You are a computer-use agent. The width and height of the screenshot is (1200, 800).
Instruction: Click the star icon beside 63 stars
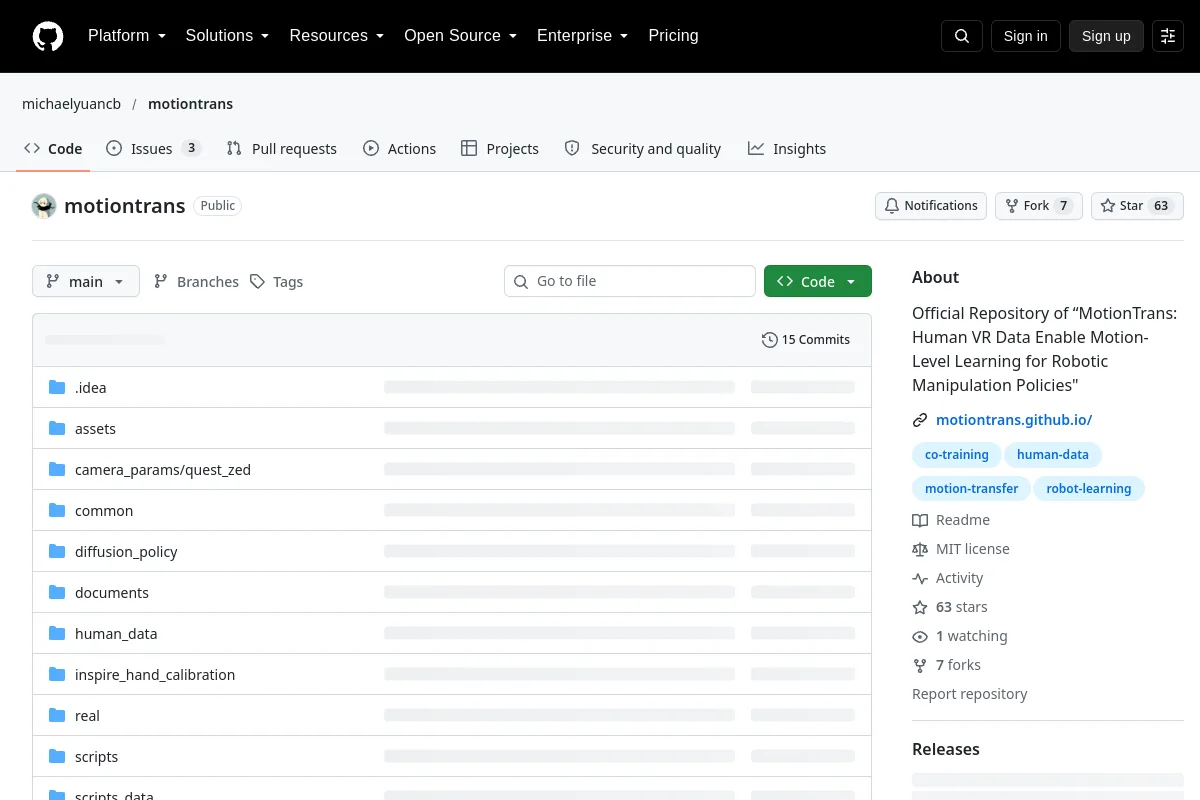click(920, 607)
